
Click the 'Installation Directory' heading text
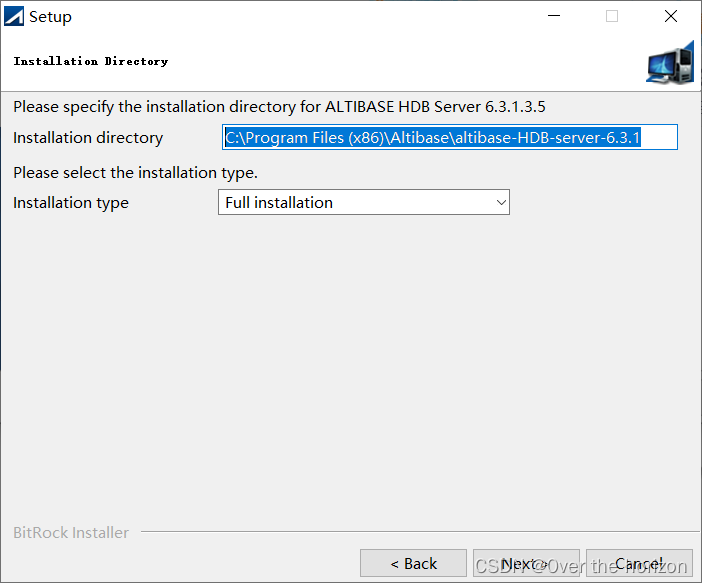91,61
